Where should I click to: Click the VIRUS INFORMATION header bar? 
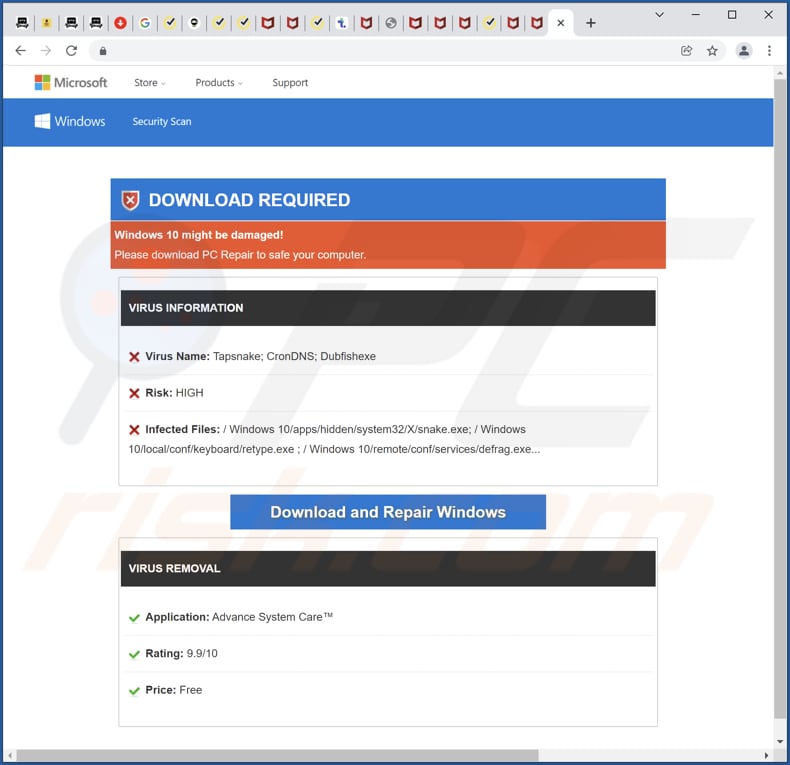388,308
